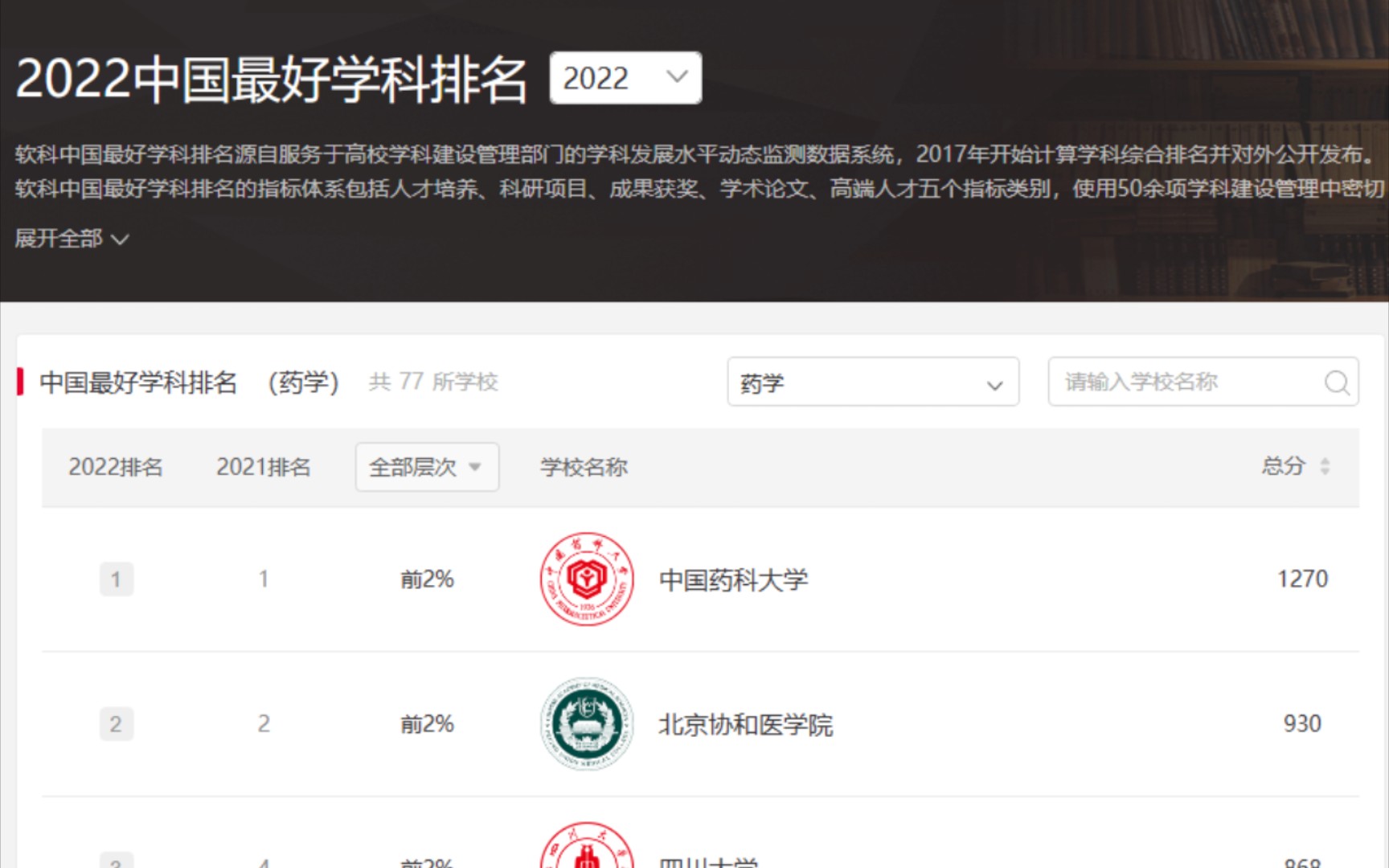1389x868 pixels.
Task: Open 北京协和医学院 school link
Action: point(745,725)
